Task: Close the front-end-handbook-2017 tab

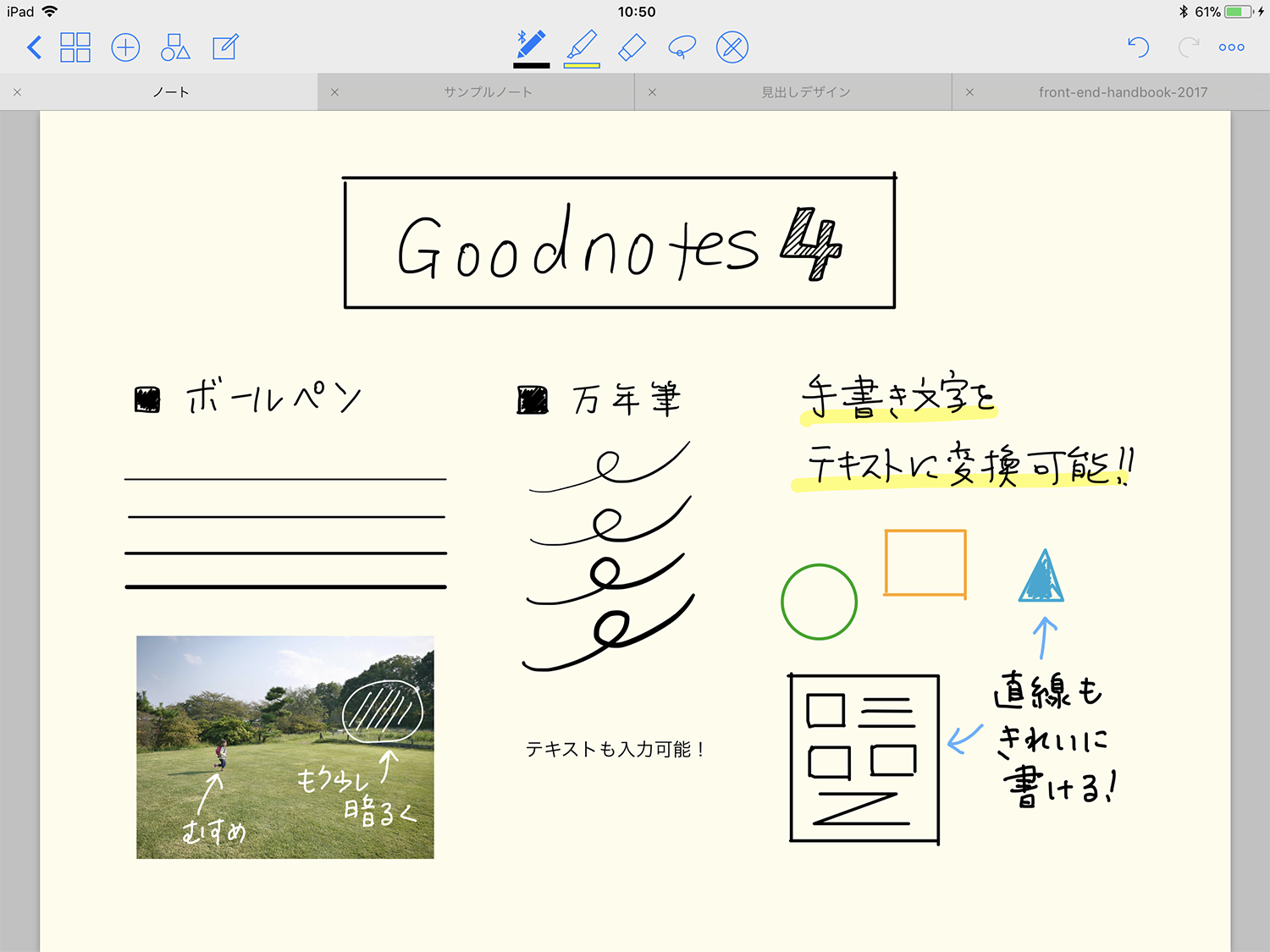Action: pyautogui.click(x=969, y=92)
